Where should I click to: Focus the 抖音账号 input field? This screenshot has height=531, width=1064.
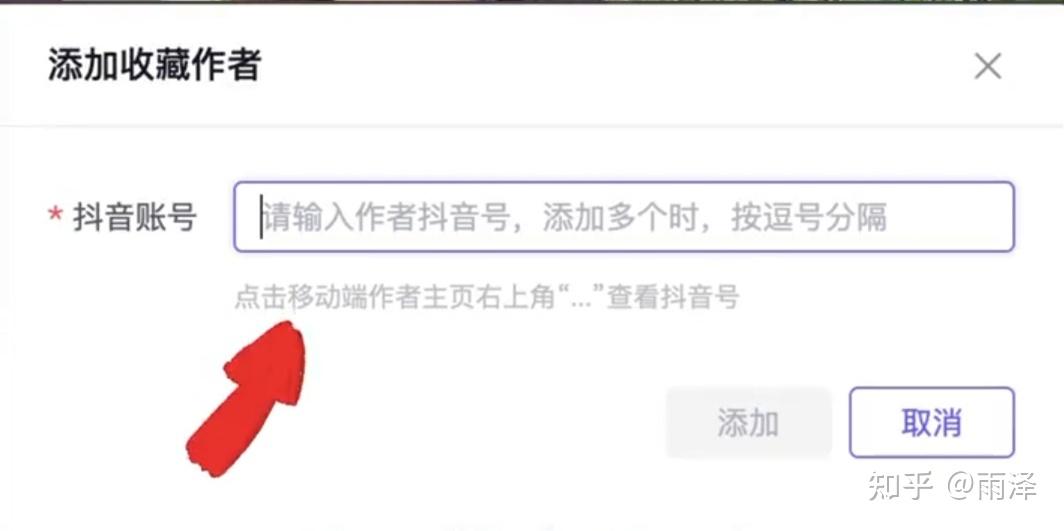point(624,217)
